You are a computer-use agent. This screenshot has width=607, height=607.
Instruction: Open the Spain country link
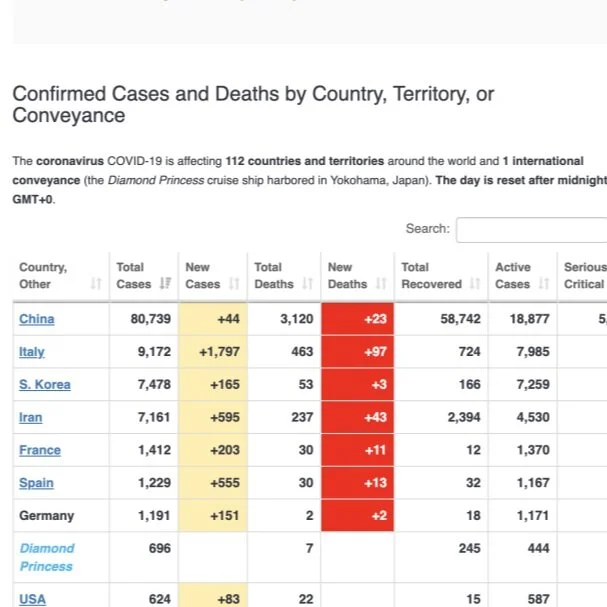36,483
